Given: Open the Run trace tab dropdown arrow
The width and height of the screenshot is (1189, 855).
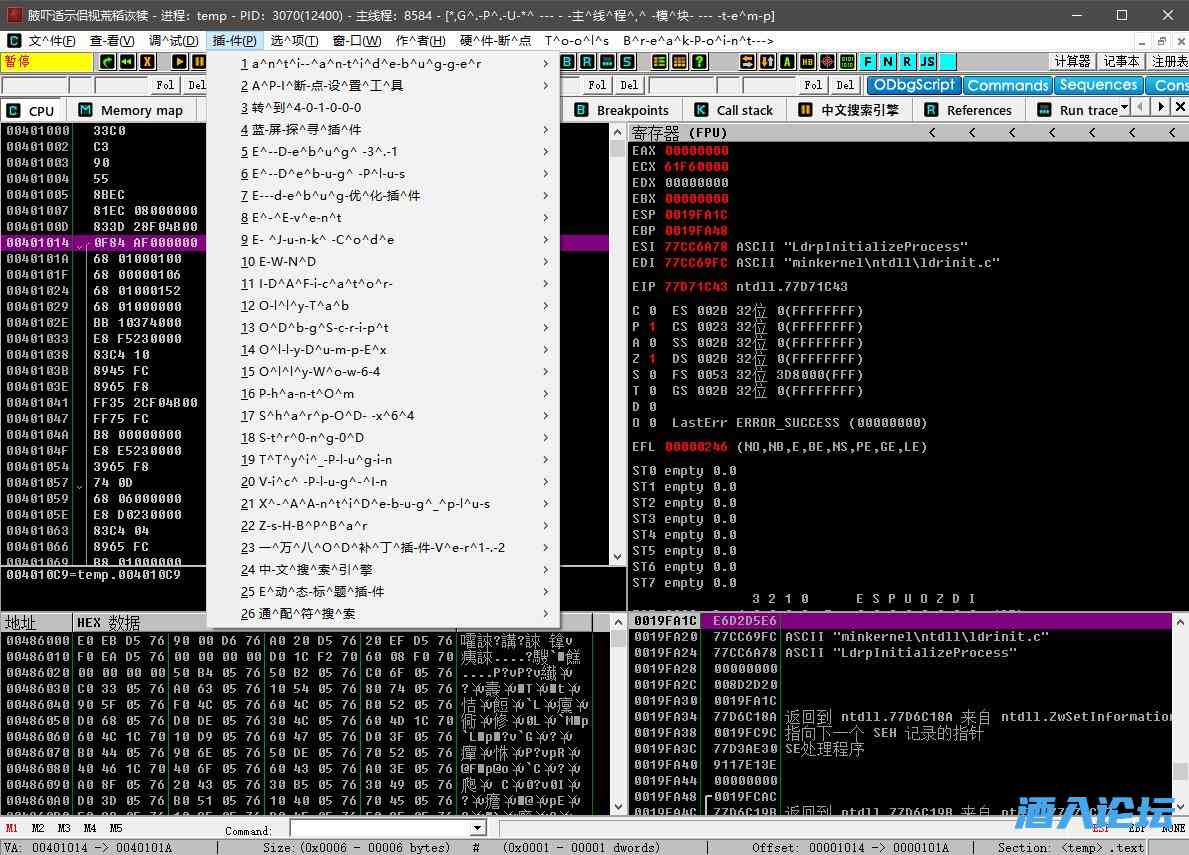Looking at the screenshot, I should coord(1125,109).
